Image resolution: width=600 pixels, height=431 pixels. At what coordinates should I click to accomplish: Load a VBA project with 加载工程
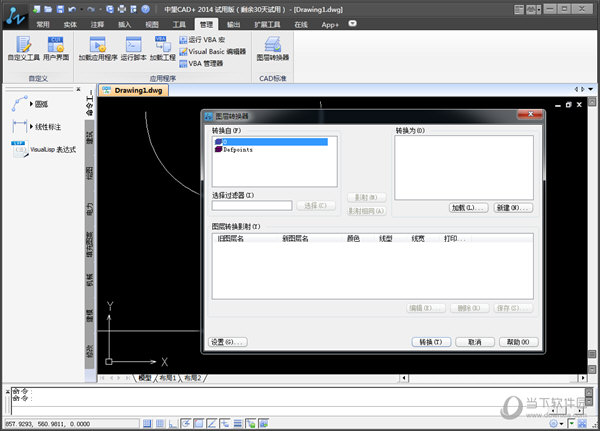pyautogui.click(x=163, y=49)
